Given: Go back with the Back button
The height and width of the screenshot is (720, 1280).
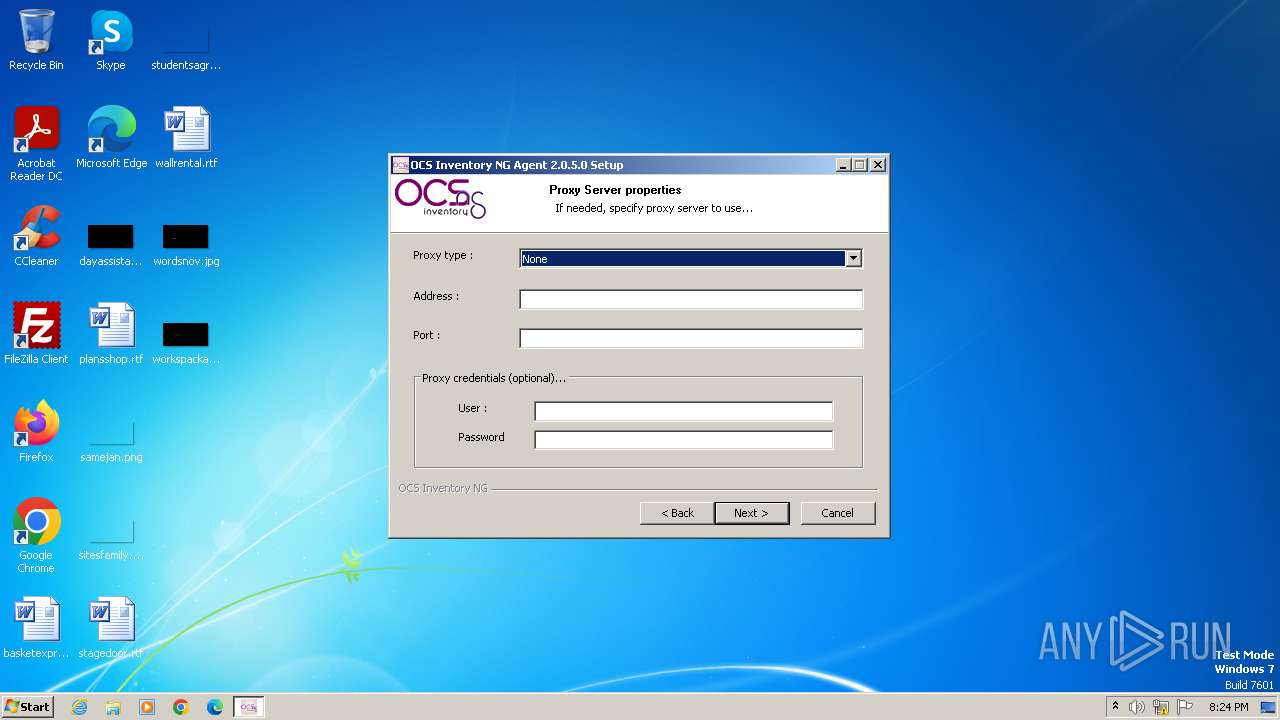Looking at the screenshot, I should (x=677, y=513).
